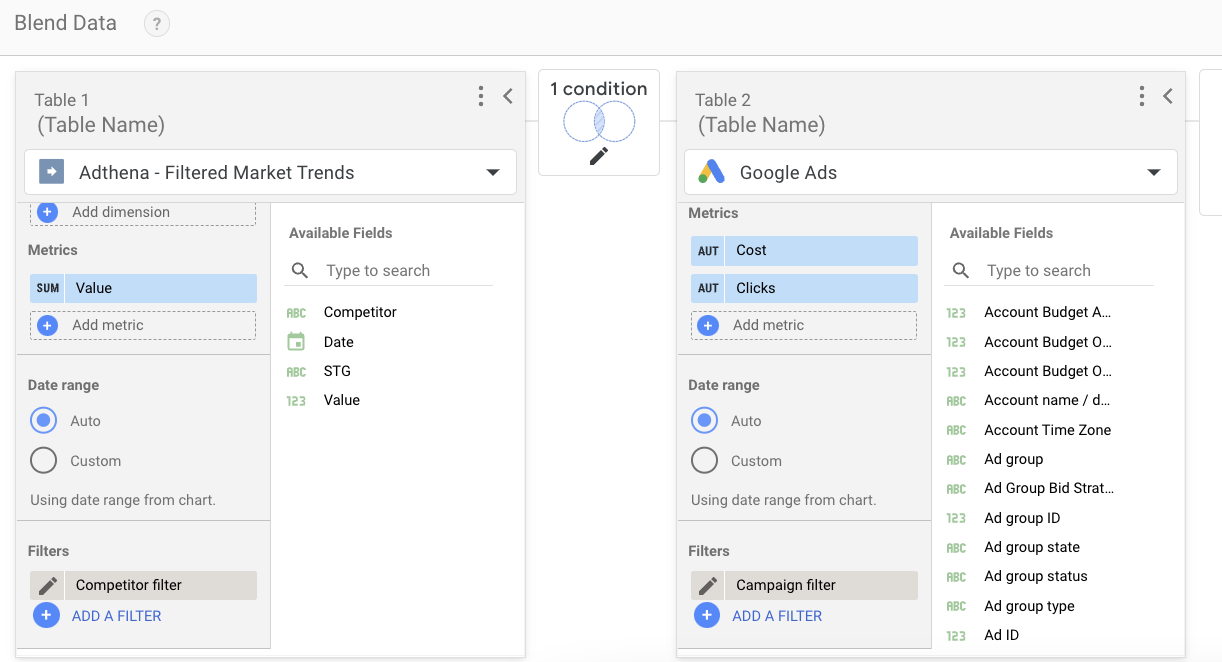Click 123 type icon beside Ad ID
Image resolution: width=1222 pixels, height=662 pixels.
click(x=956, y=635)
